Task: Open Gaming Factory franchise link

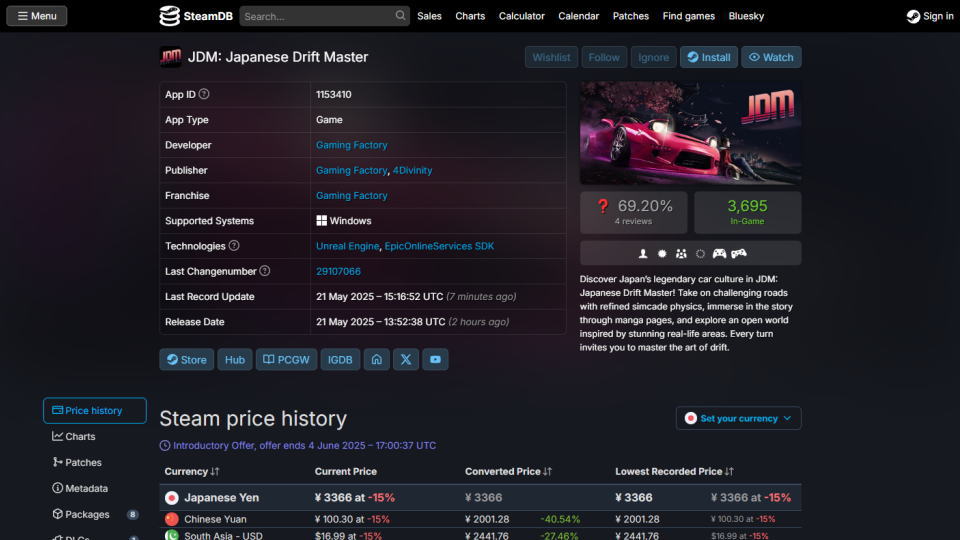Action: (x=351, y=195)
